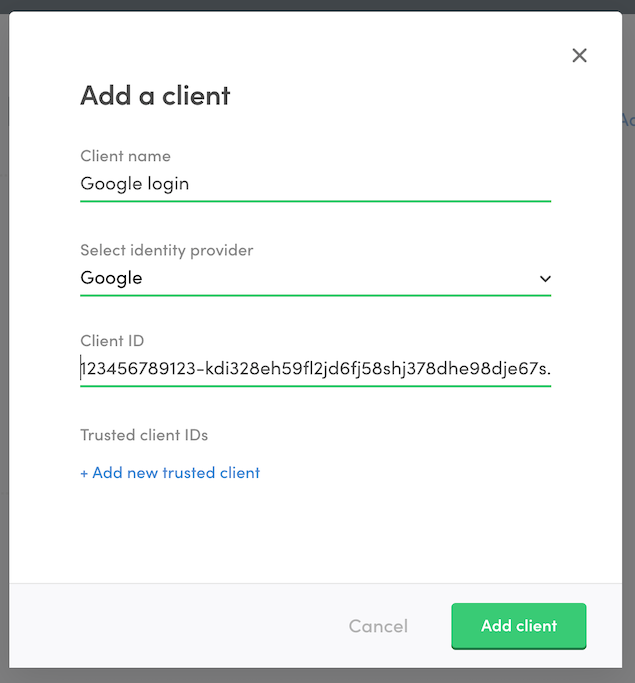Click the end of the Client ID value
The height and width of the screenshot is (683, 635).
pos(548,370)
